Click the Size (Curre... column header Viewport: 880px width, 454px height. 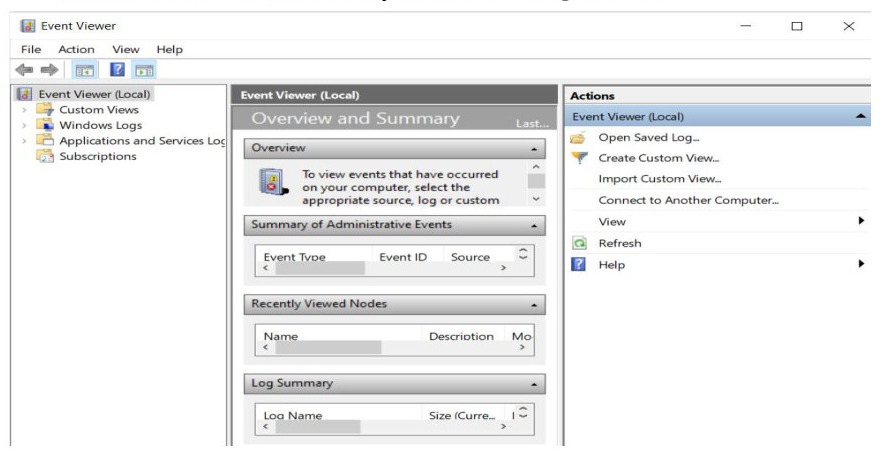[x=462, y=415]
